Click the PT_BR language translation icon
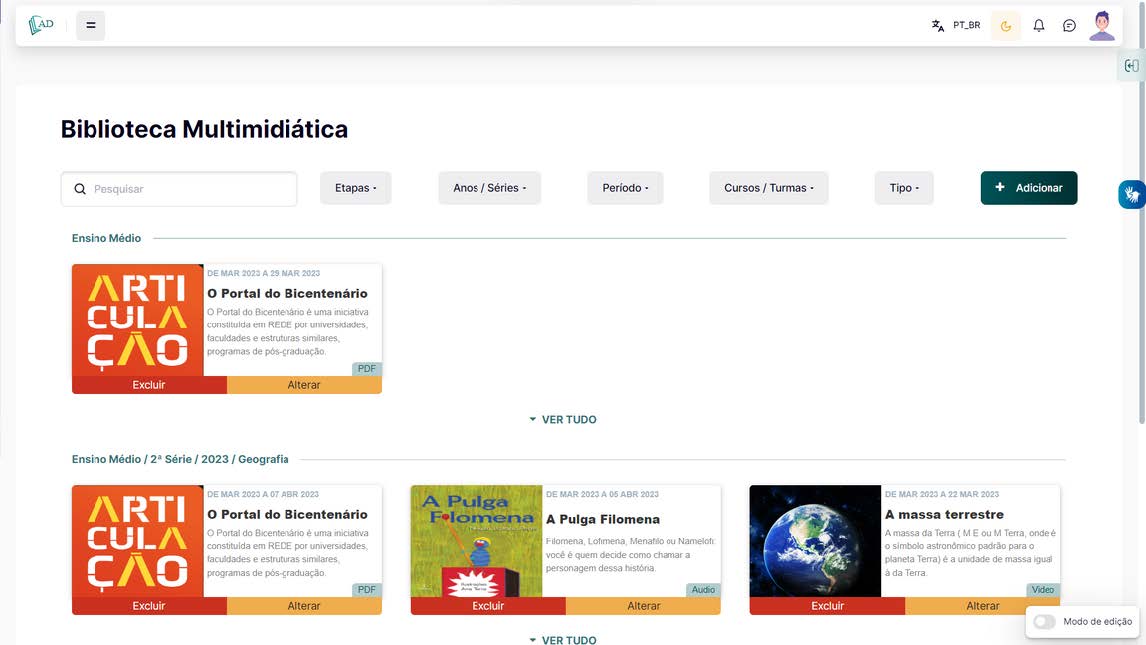The width and height of the screenshot is (1146, 645). click(938, 26)
